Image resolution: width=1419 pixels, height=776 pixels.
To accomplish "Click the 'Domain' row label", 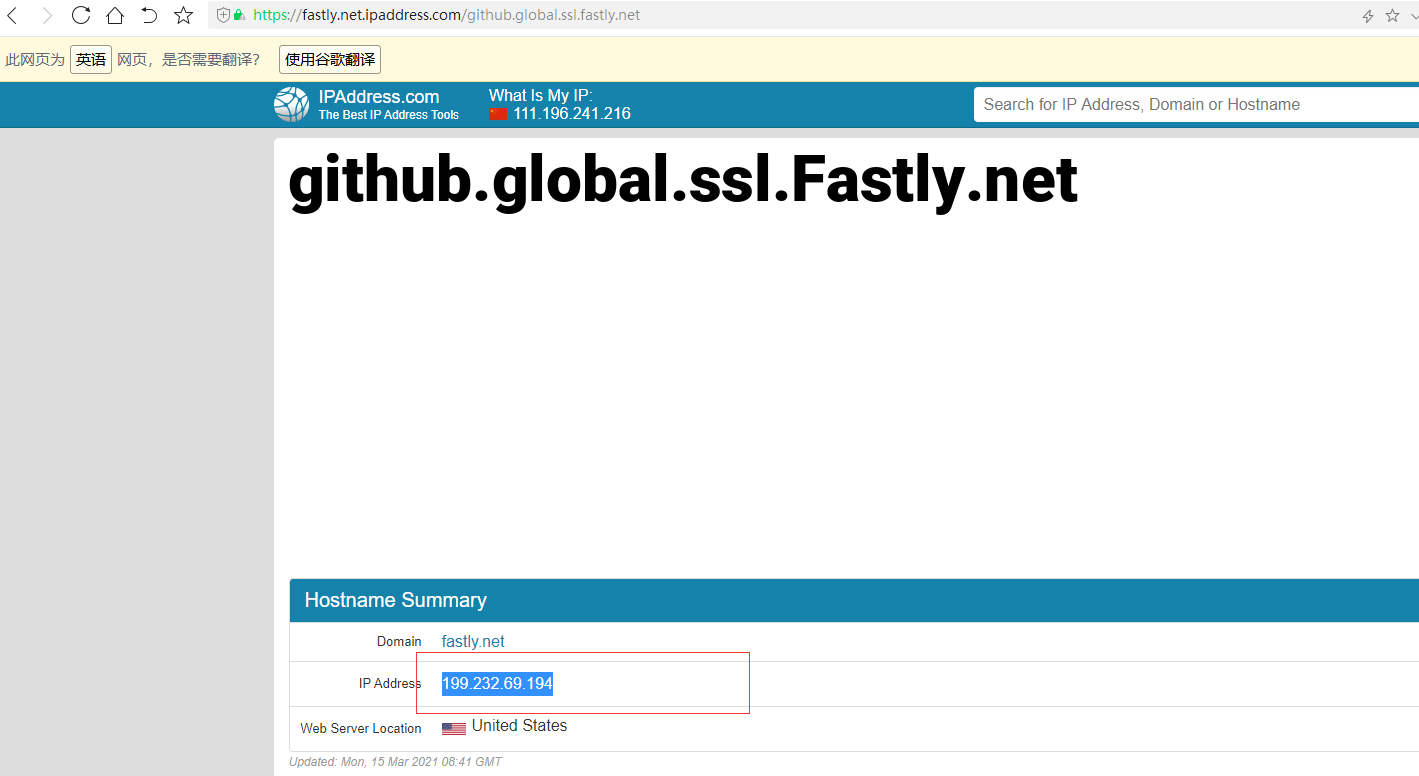I will pyautogui.click(x=399, y=642).
